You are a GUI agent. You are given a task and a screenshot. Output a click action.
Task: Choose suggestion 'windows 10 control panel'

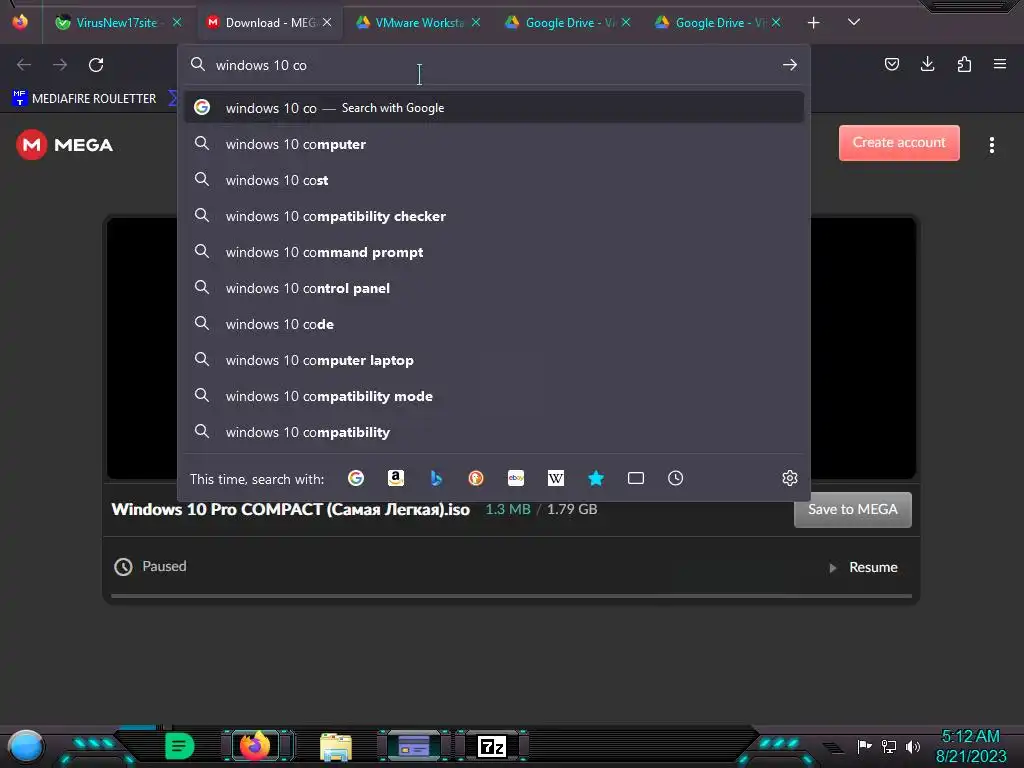click(x=494, y=287)
